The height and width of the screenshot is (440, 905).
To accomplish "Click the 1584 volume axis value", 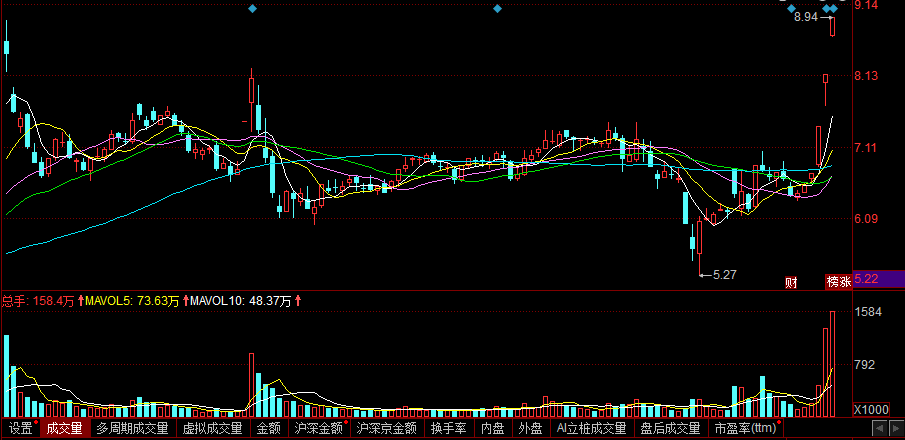I will 867,312.
